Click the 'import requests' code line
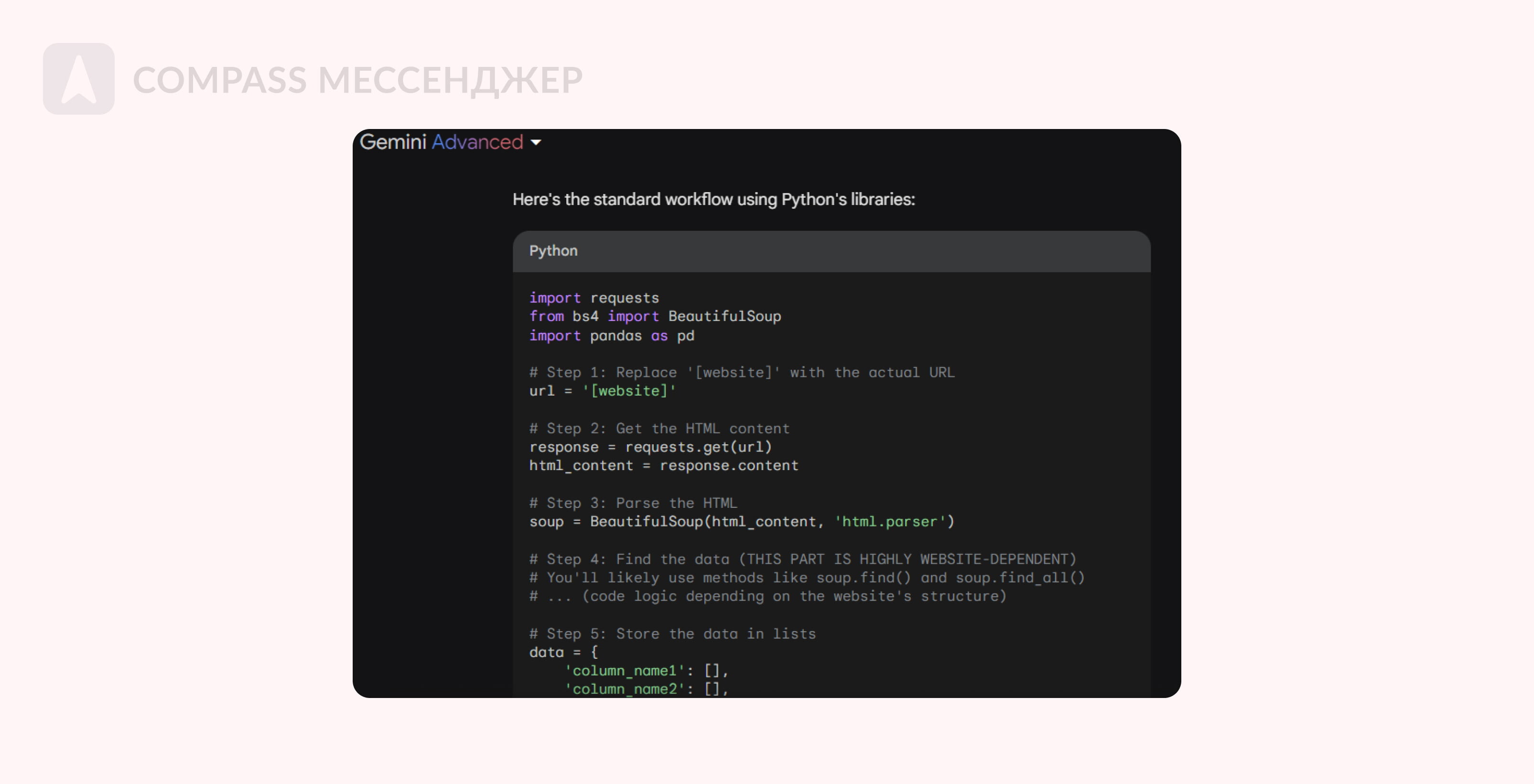The image size is (1534, 784). pos(594,298)
